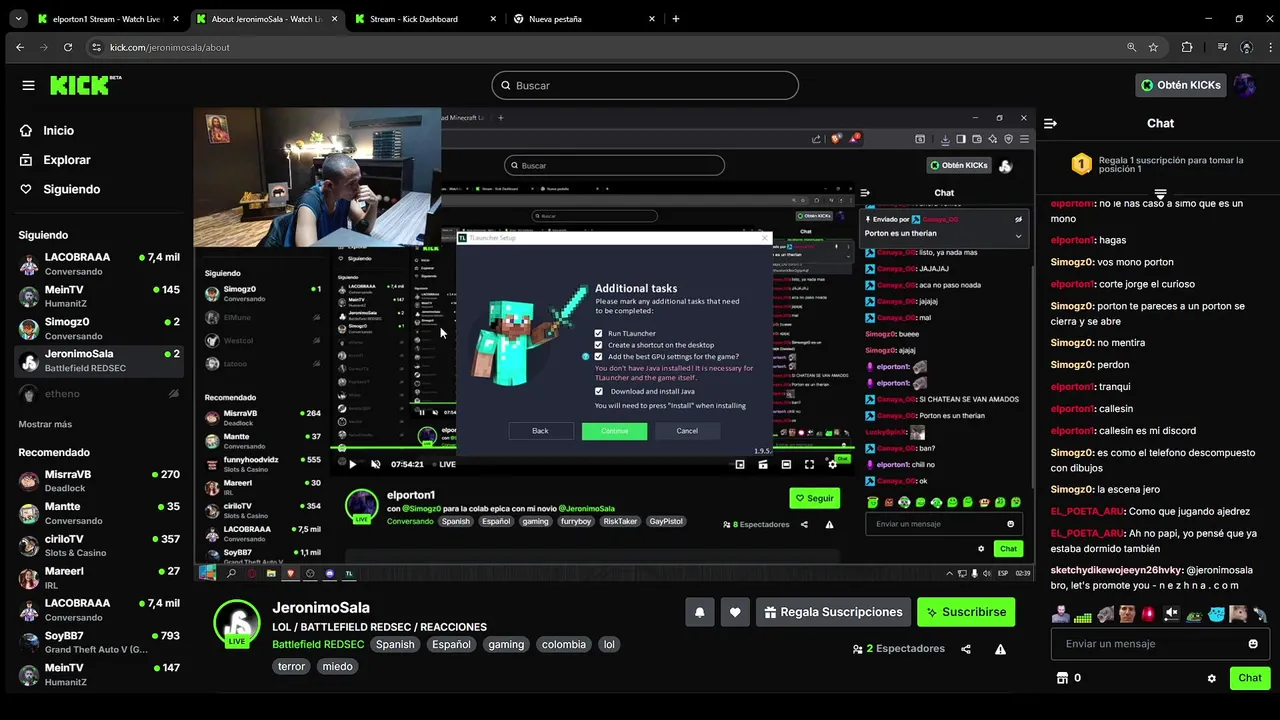Open Chrome's tab search dropdown arrow

[18, 19]
